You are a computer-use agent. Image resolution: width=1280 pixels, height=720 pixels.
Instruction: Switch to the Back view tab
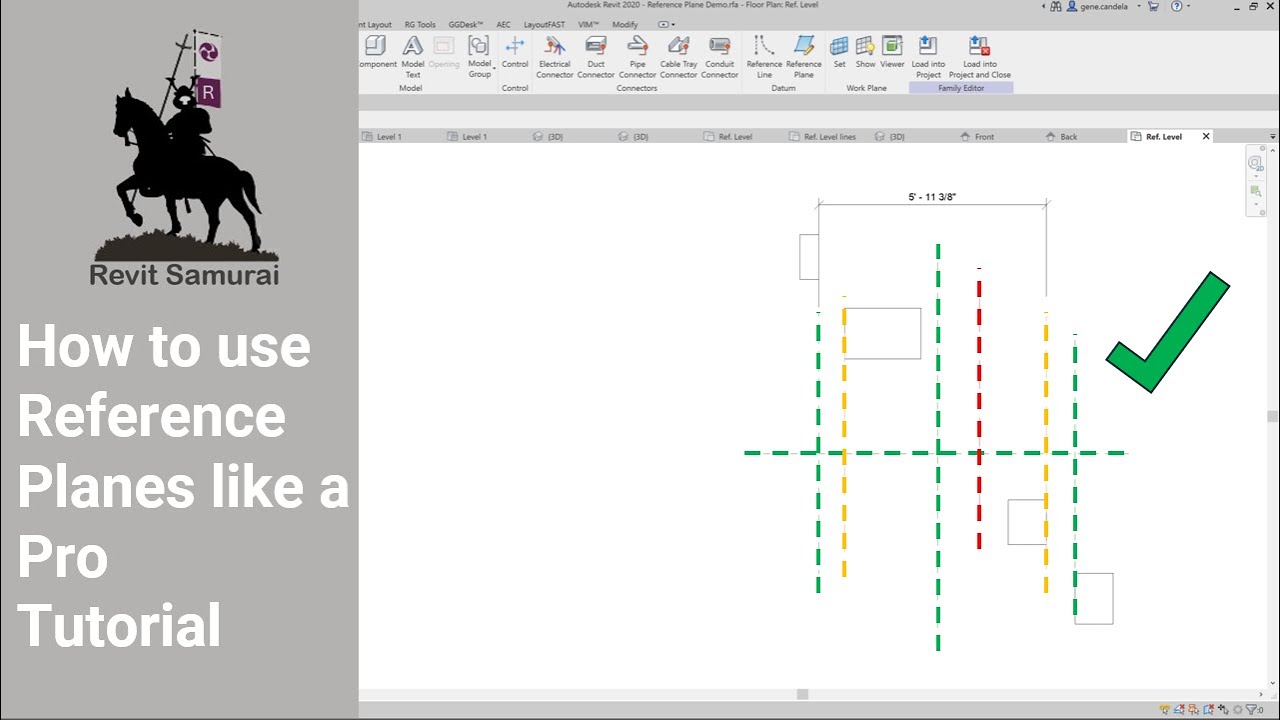click(1061, 136)
